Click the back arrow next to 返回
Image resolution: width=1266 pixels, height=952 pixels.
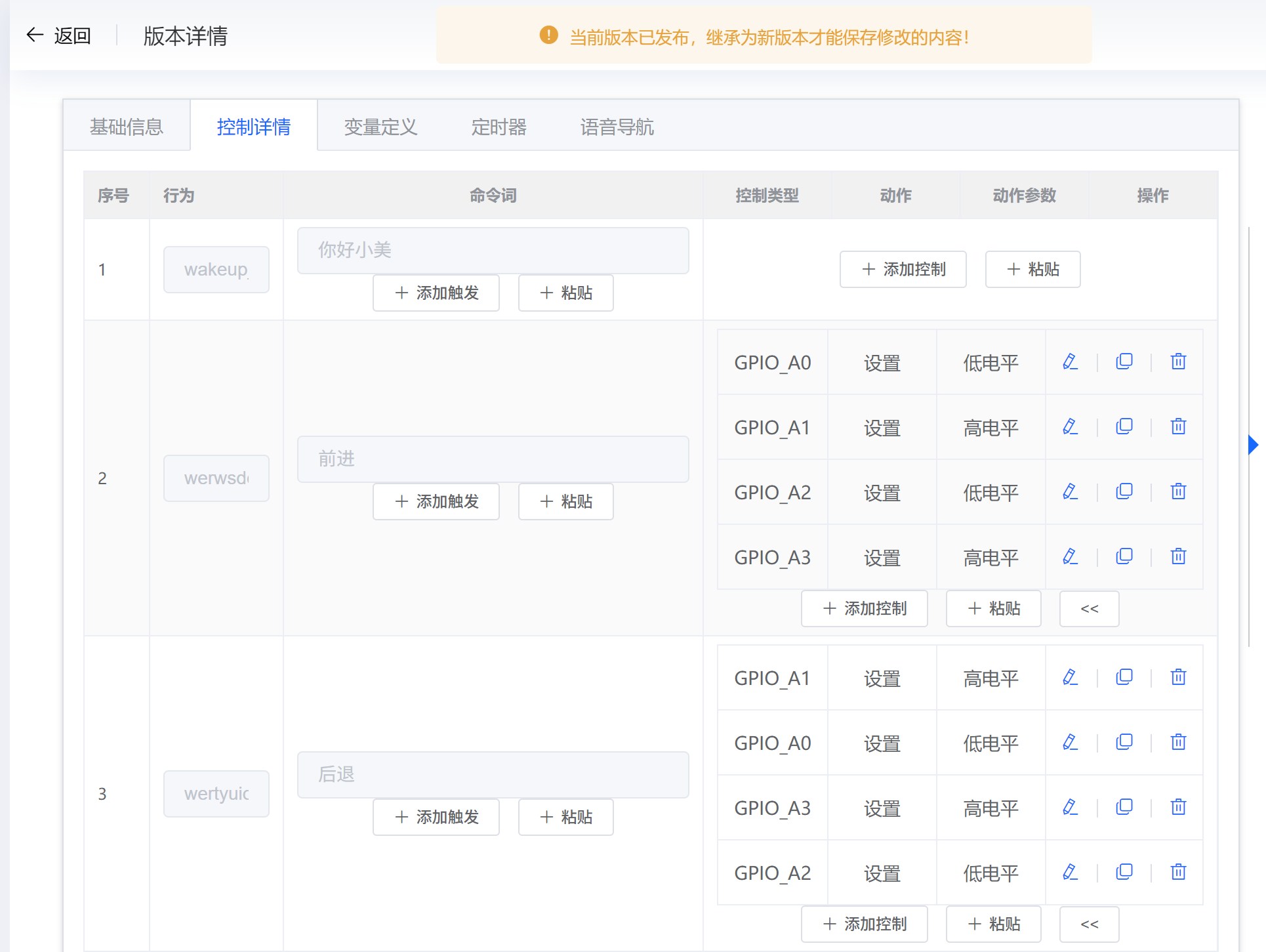pyautogui.click(x=34, y=35)
